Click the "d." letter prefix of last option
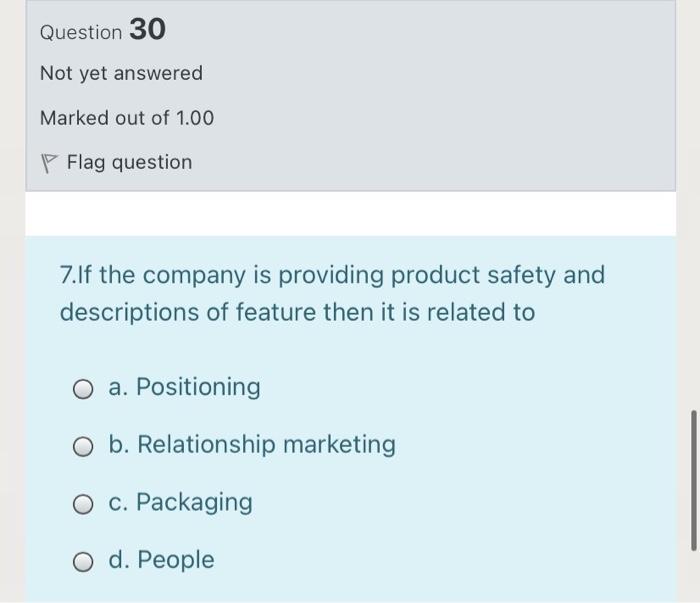The image size is (700, 603). point(119,560)
